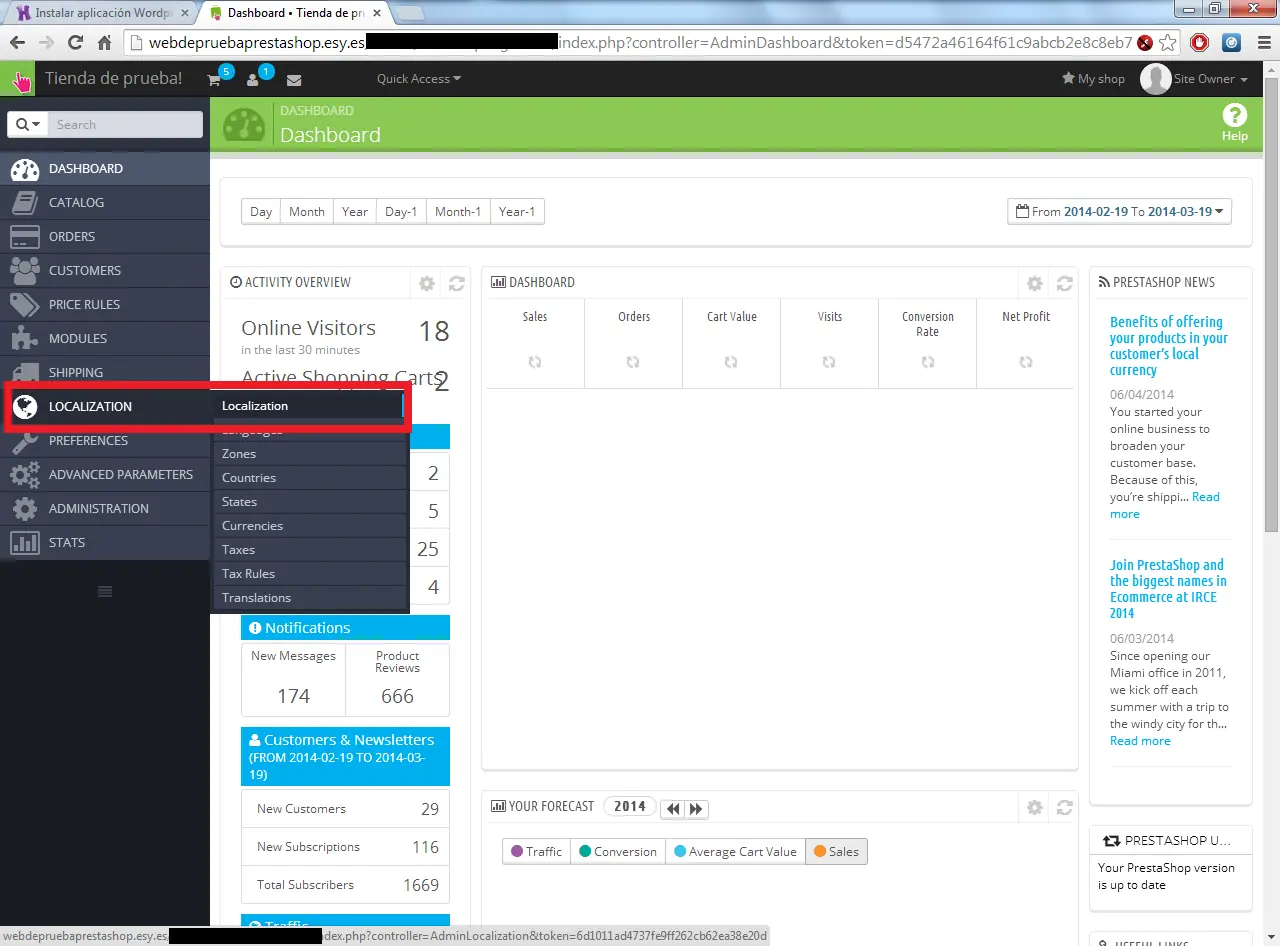
Task: Open My shop link in header
Action: [x=1093, y=79]
